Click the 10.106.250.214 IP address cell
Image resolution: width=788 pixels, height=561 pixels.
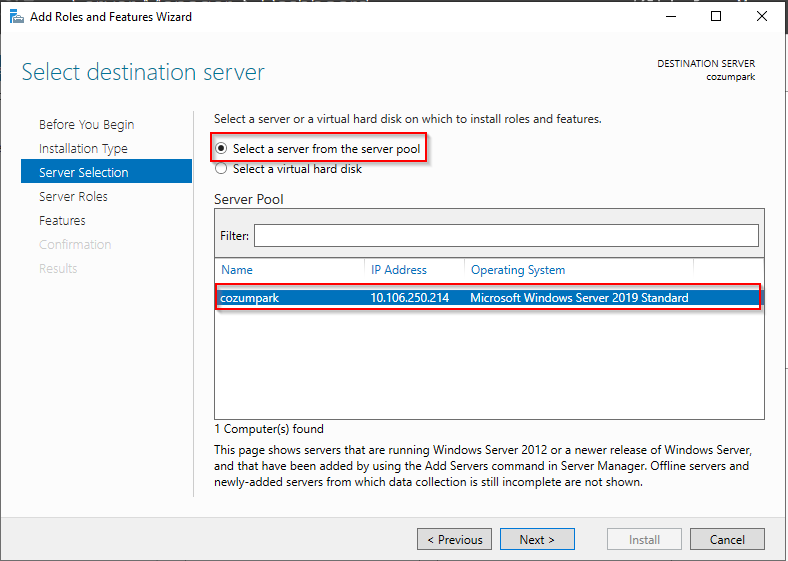click(x=410, y=298)
